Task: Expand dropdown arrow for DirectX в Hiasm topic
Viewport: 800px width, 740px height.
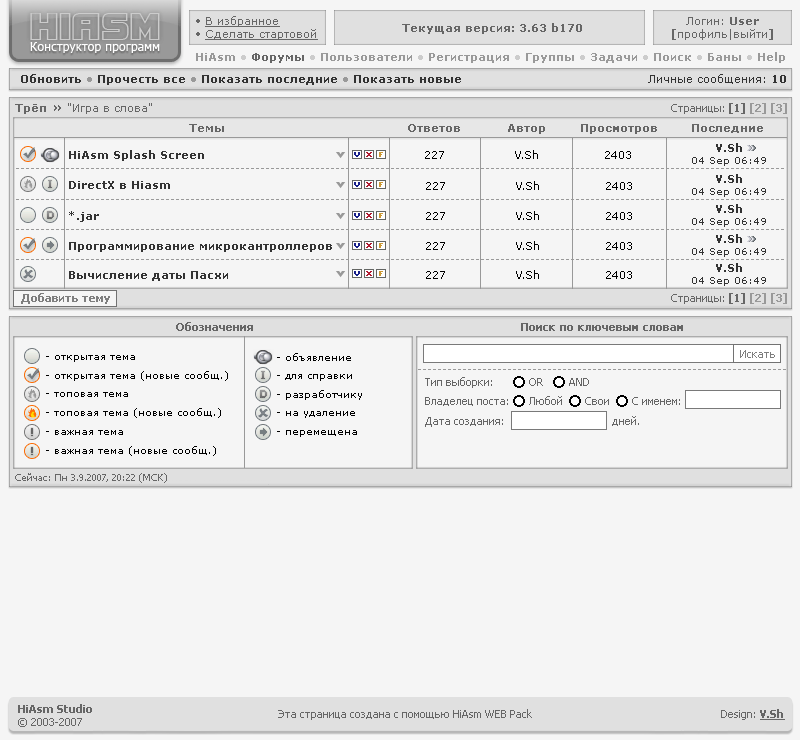Action: [x=341, y=185]
